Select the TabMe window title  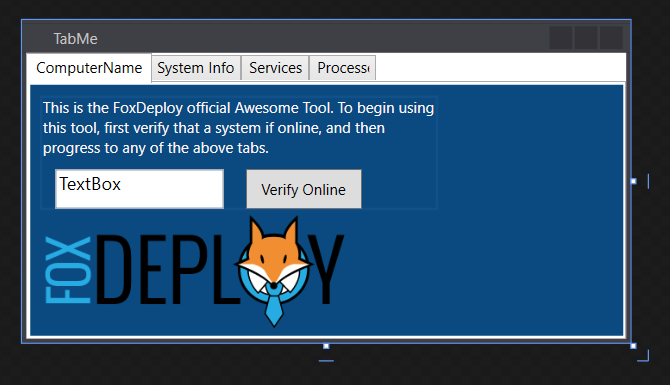pos(75,39)
